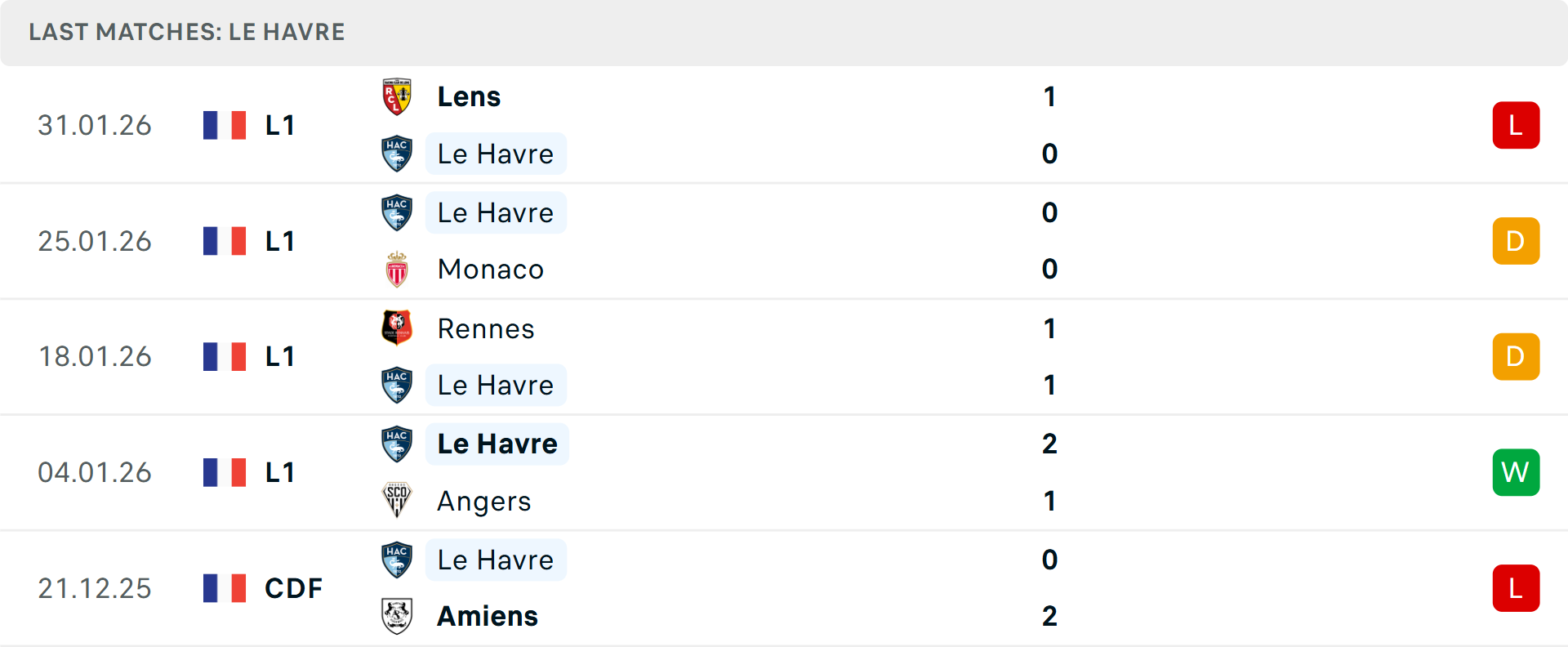Click the Le Havre badge in the Monaco match
1568x647 pixels.
pos(397,212)
